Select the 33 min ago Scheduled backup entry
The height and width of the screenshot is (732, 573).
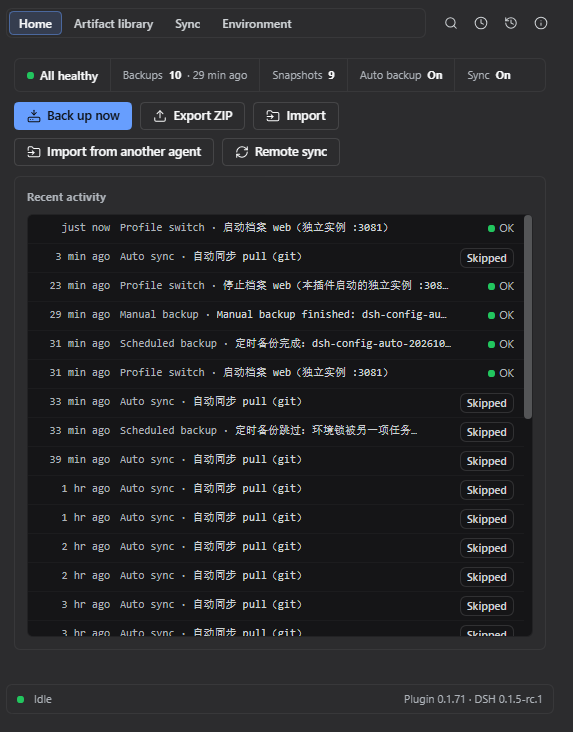(276, 431)
